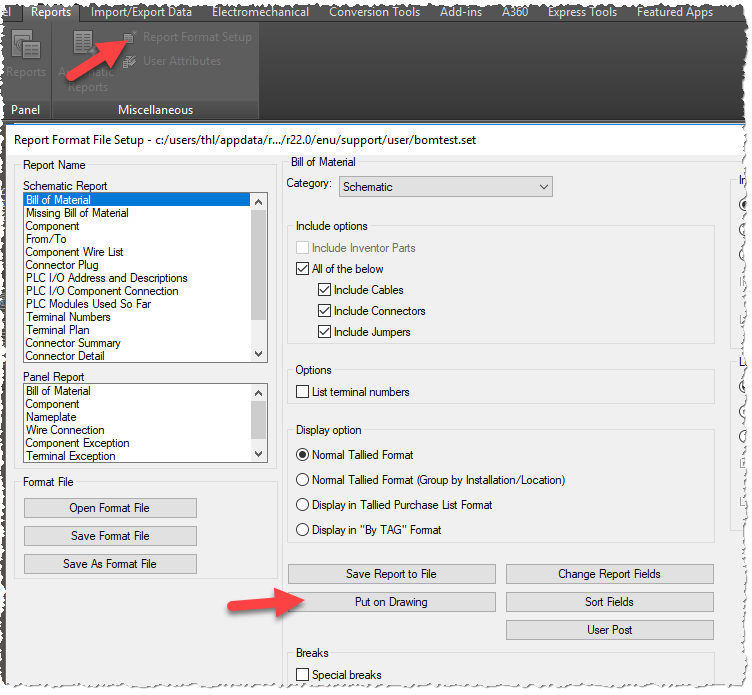Image resolution: width=752 pixels, height=695 pixels.
Task: Uncheck Include Cables option
Action: tap(324, 290)
